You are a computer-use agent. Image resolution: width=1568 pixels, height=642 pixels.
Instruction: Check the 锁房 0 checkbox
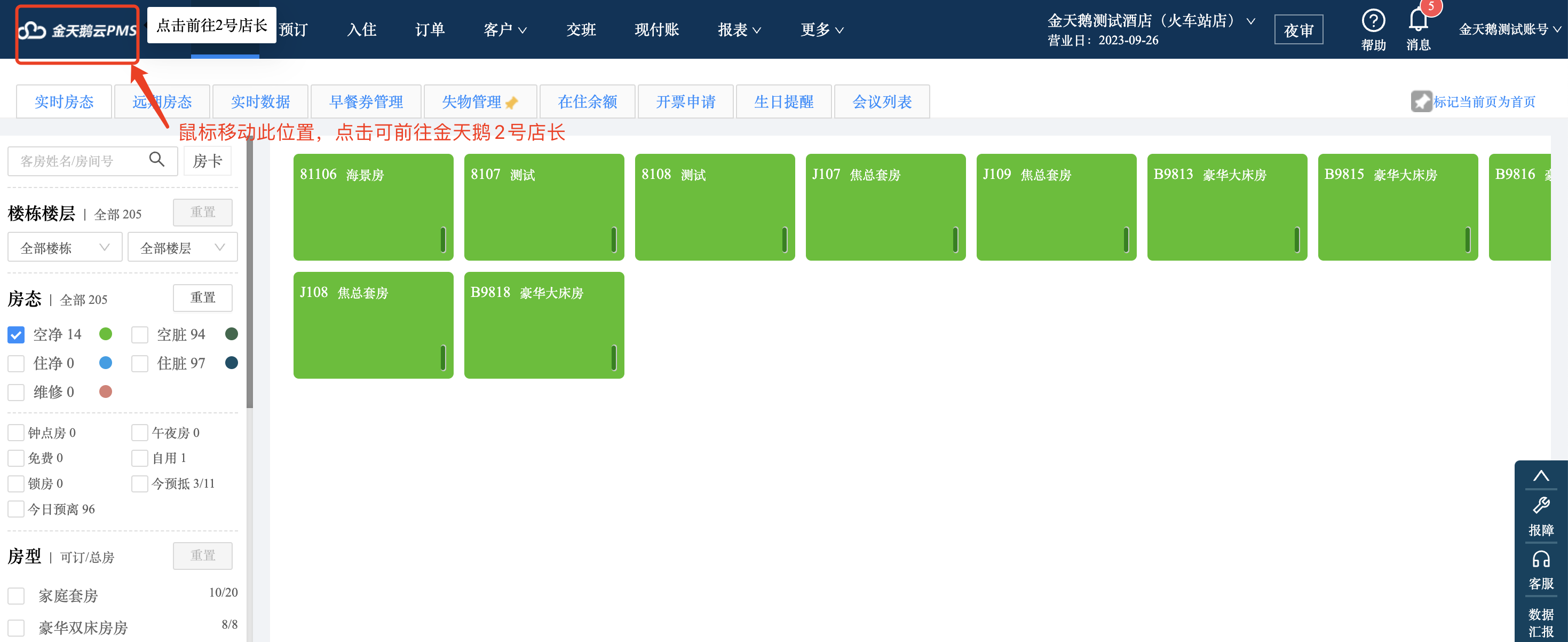coord(16,483)
